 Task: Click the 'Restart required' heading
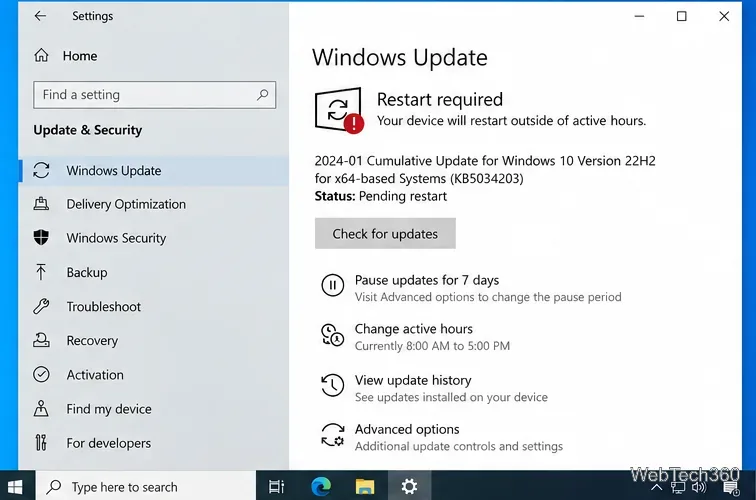pyautogui.click(x=440, y=99)
